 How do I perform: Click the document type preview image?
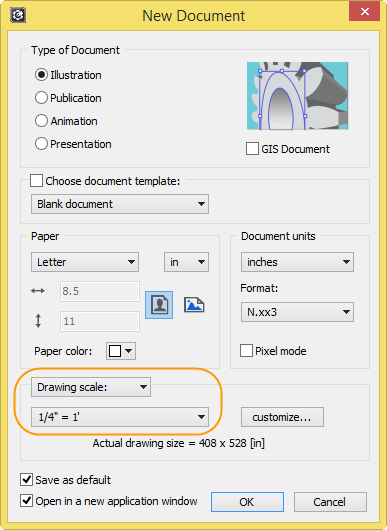(297, 96)
